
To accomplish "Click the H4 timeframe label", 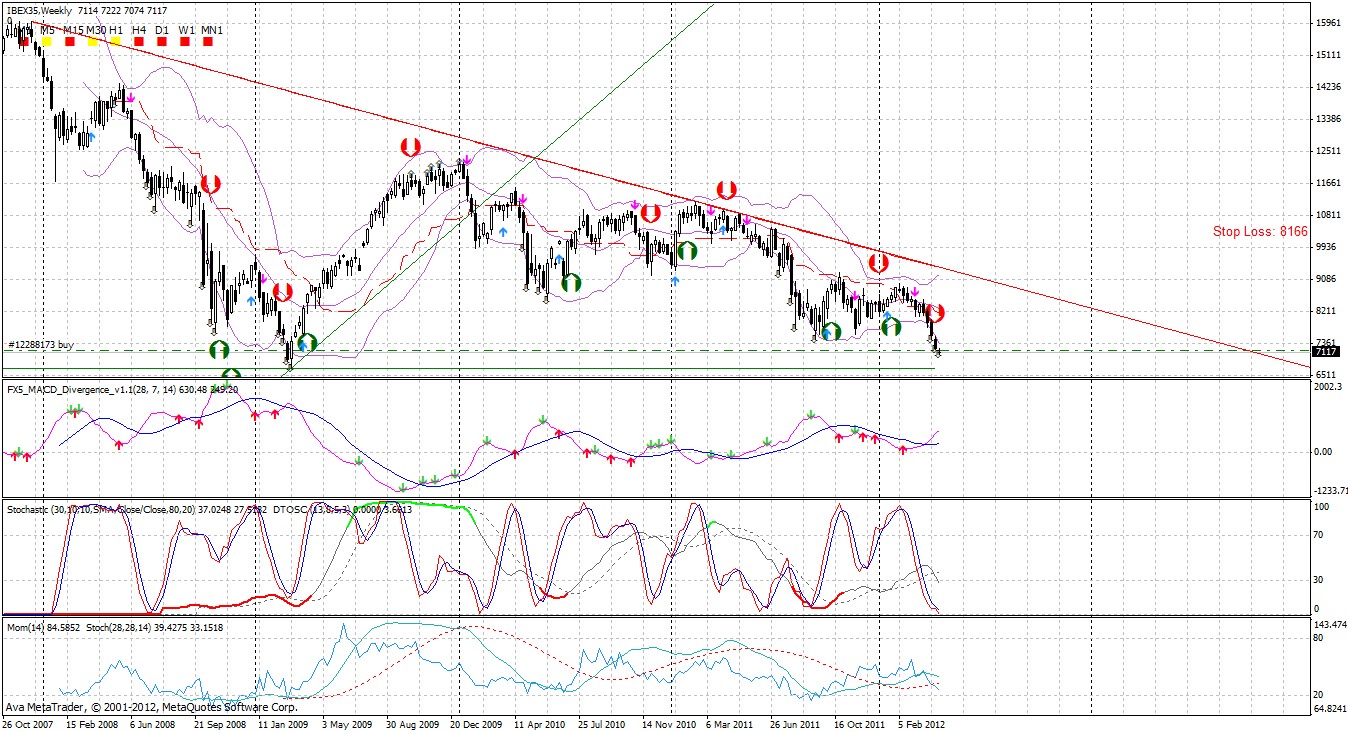I will 138,30.
